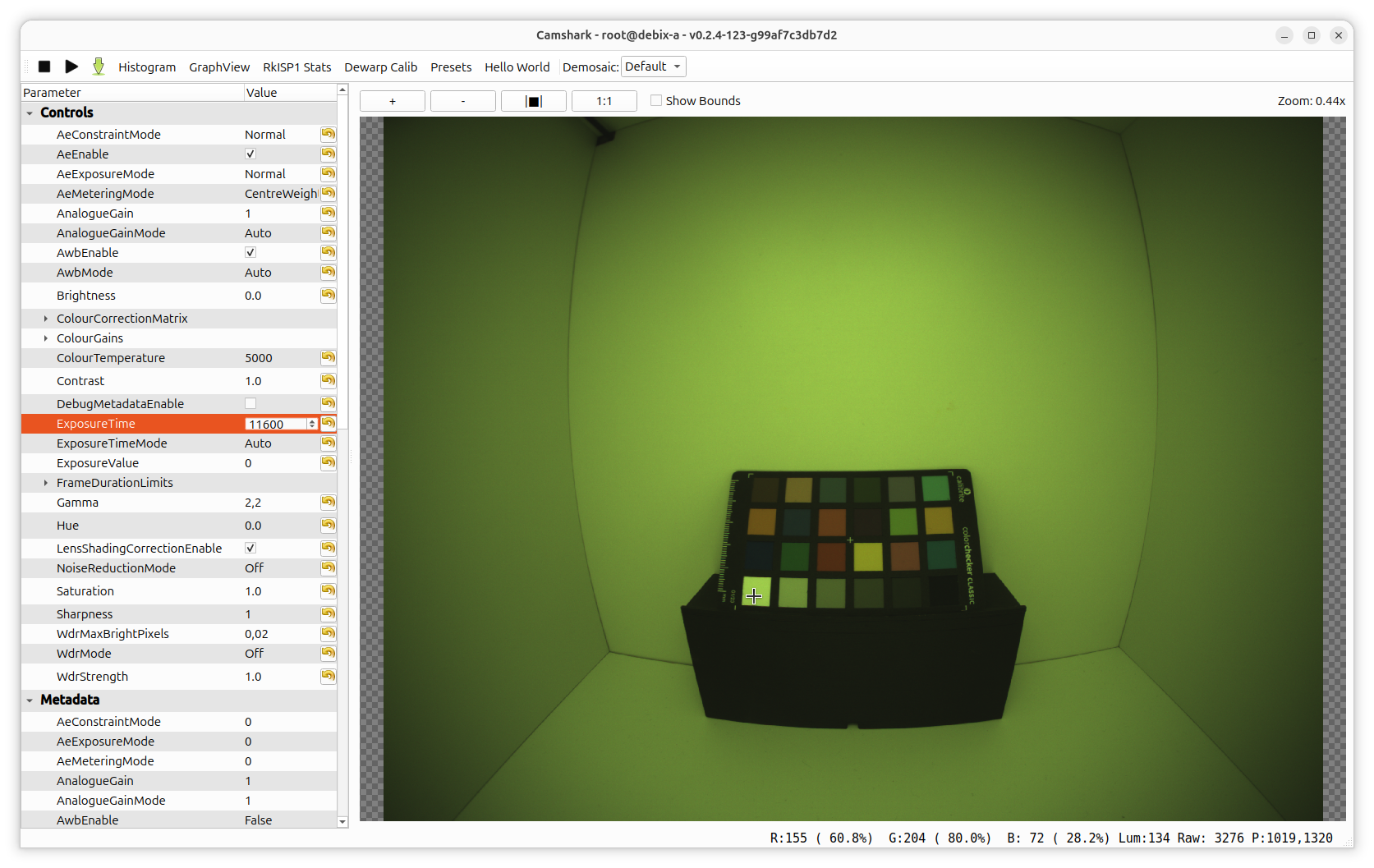Reset WdrMaxBrightPixels with its undo icon
The height and width of the screenshot is (868, 1374).
tap(329, 633)
